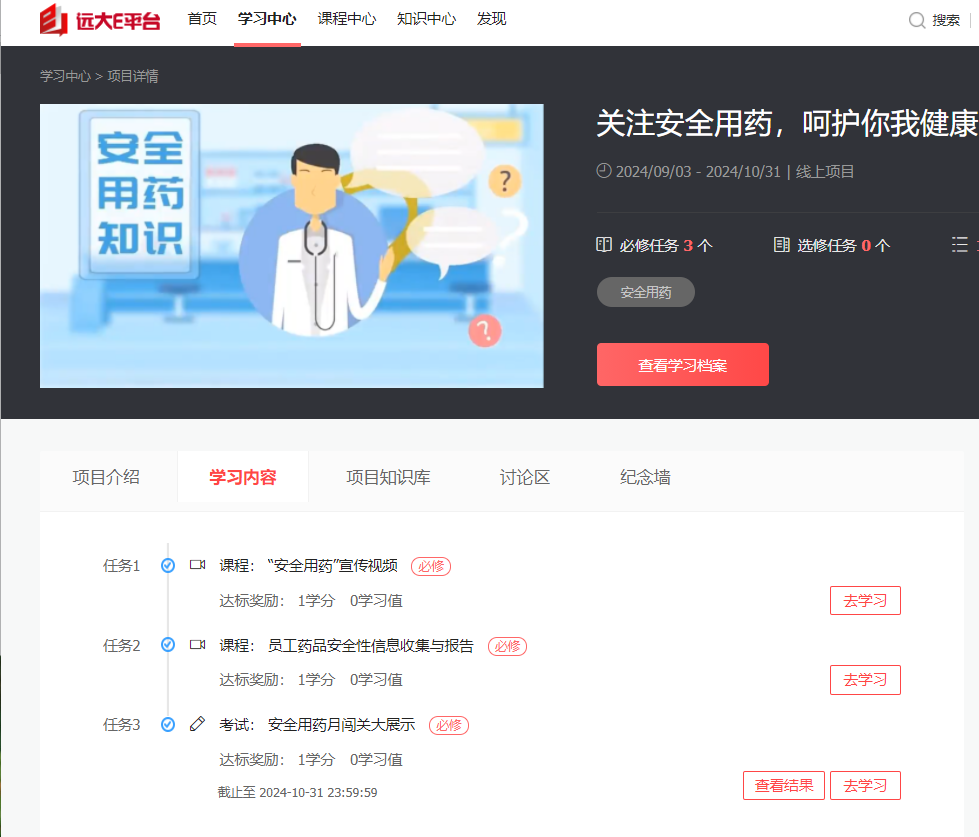The image size is (979, 837).
Task: Open search via the magnifier icon
Action: pyautogui.click(x=916, y=20)
